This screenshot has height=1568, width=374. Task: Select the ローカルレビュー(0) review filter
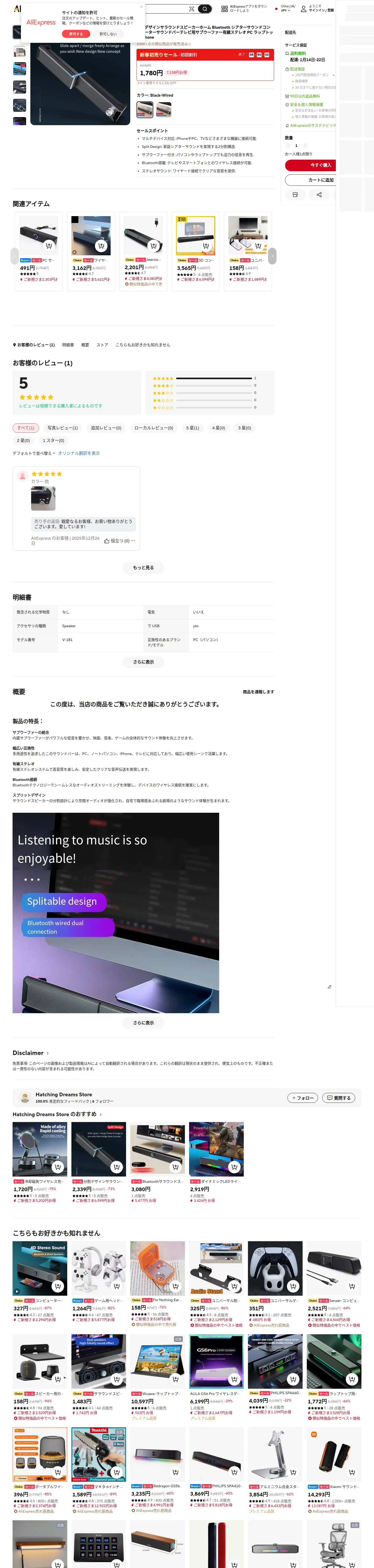click(154, 428)
